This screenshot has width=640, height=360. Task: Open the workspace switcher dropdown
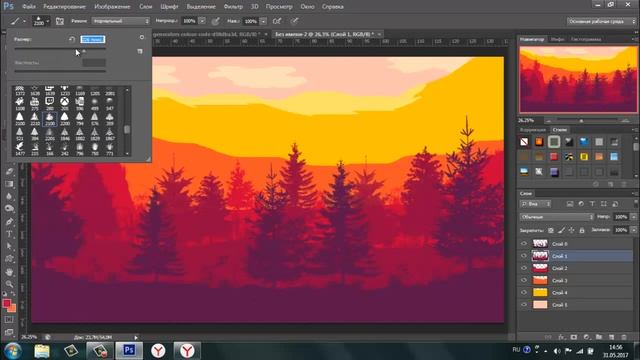(x=601, y=21)
